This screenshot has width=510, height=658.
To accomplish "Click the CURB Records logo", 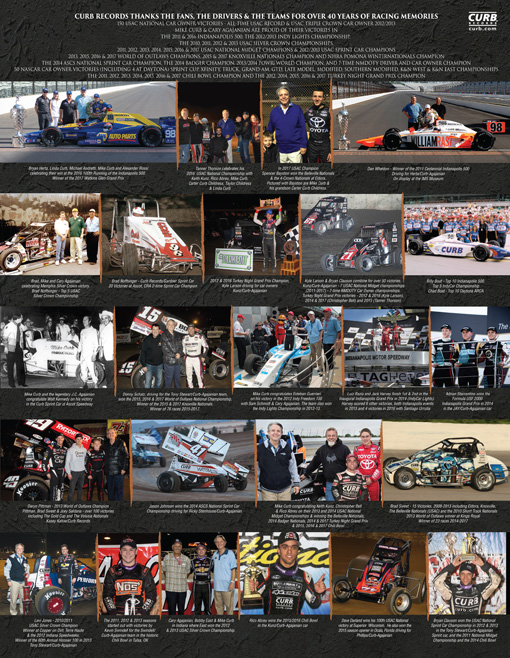I will point(482,19).
